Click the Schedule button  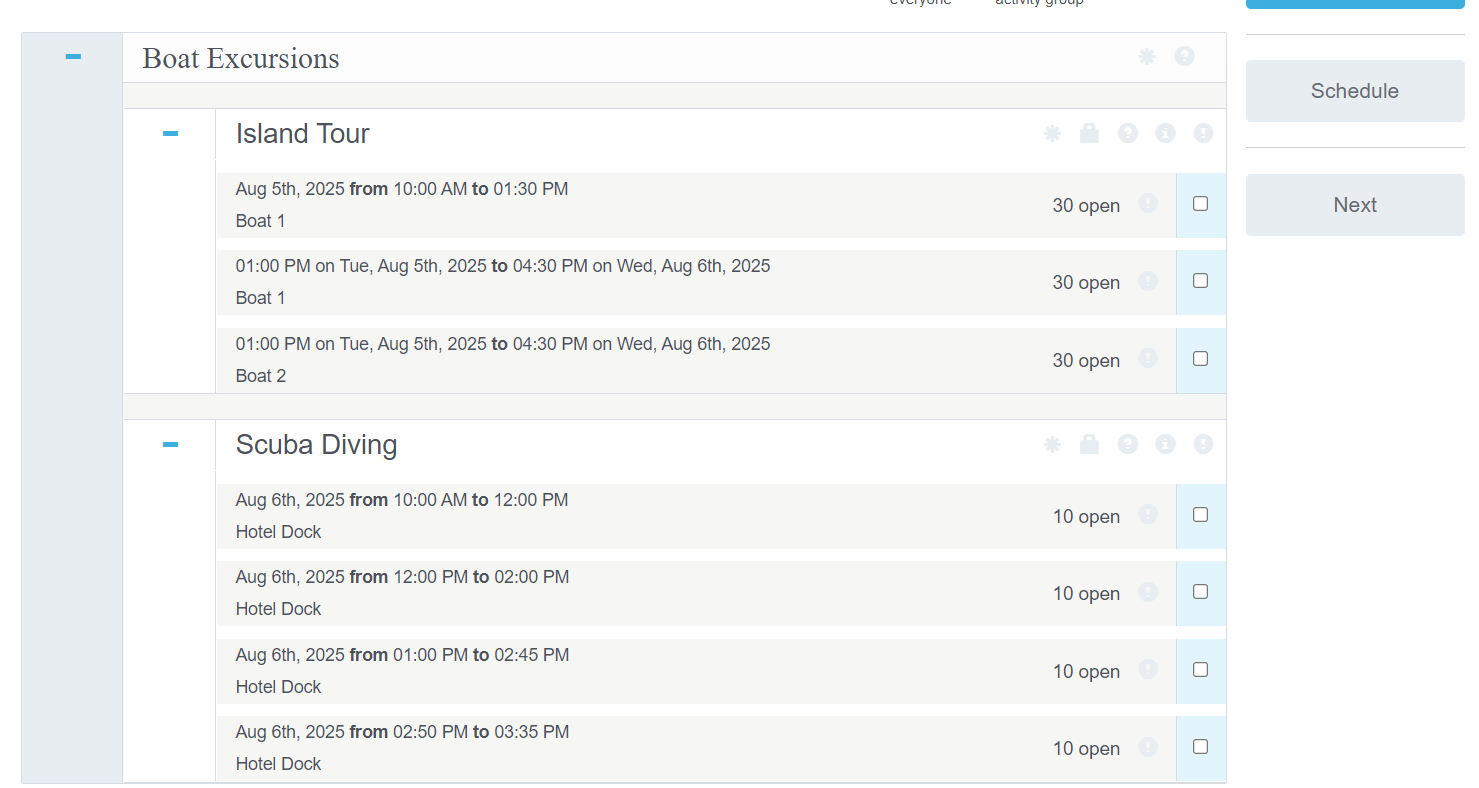1354,91
